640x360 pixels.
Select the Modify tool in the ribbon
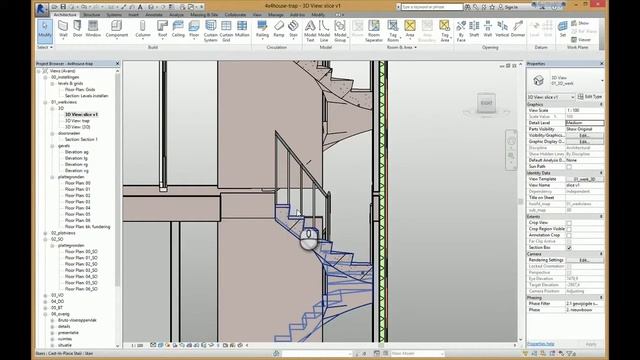(x=44, y=31)
